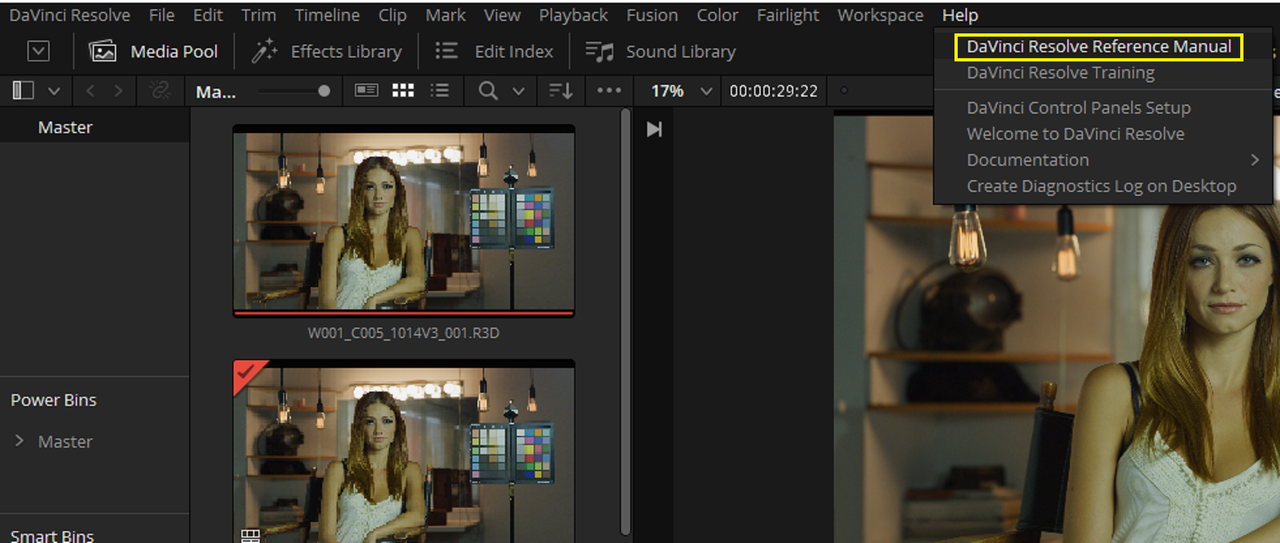Open the Workspace menu
Viewport: 1280px width, 543px height.
click(x=880, y=15)
